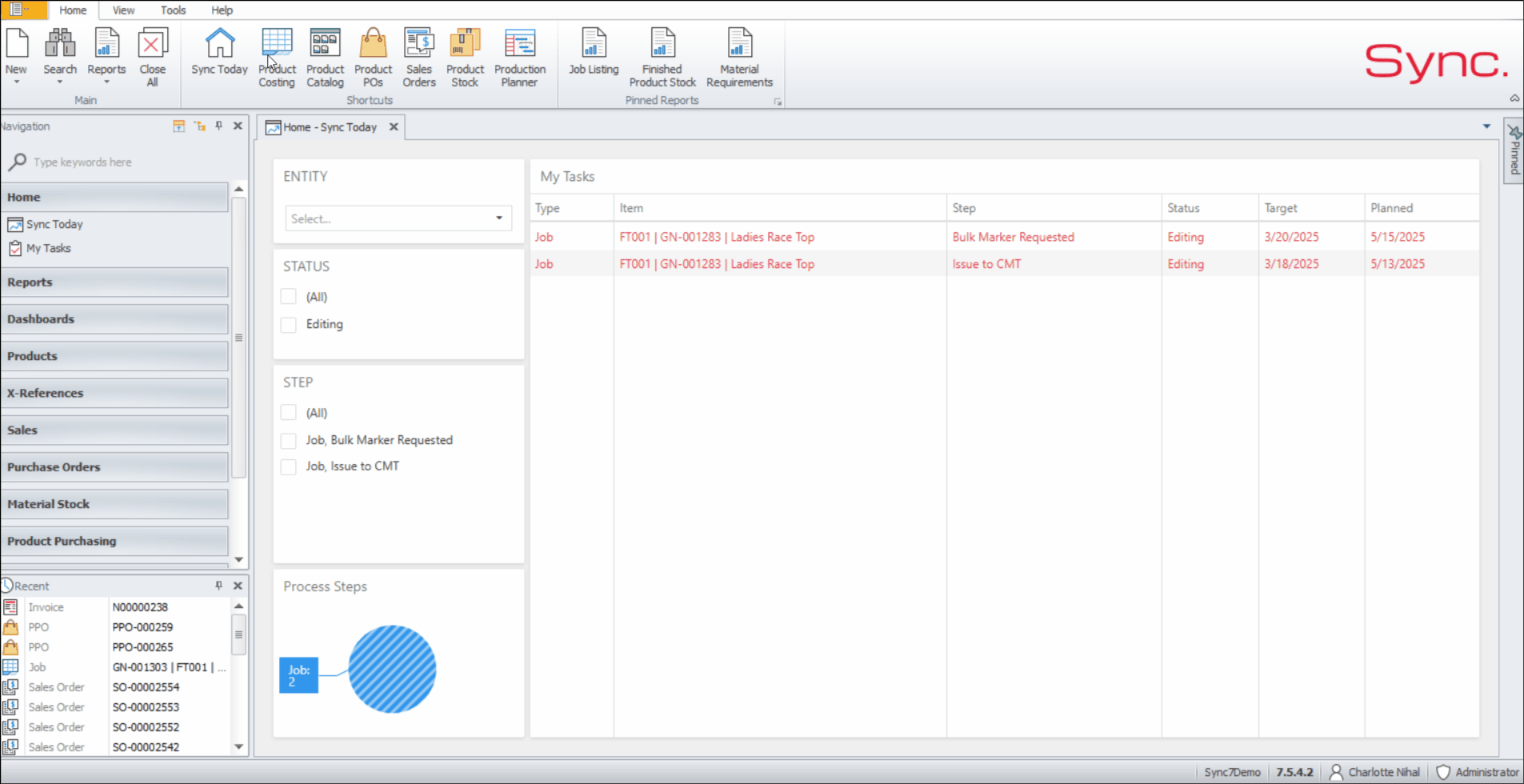Open the Sales Orders shortcut
Screen dimensions: 1524x784
419,57
